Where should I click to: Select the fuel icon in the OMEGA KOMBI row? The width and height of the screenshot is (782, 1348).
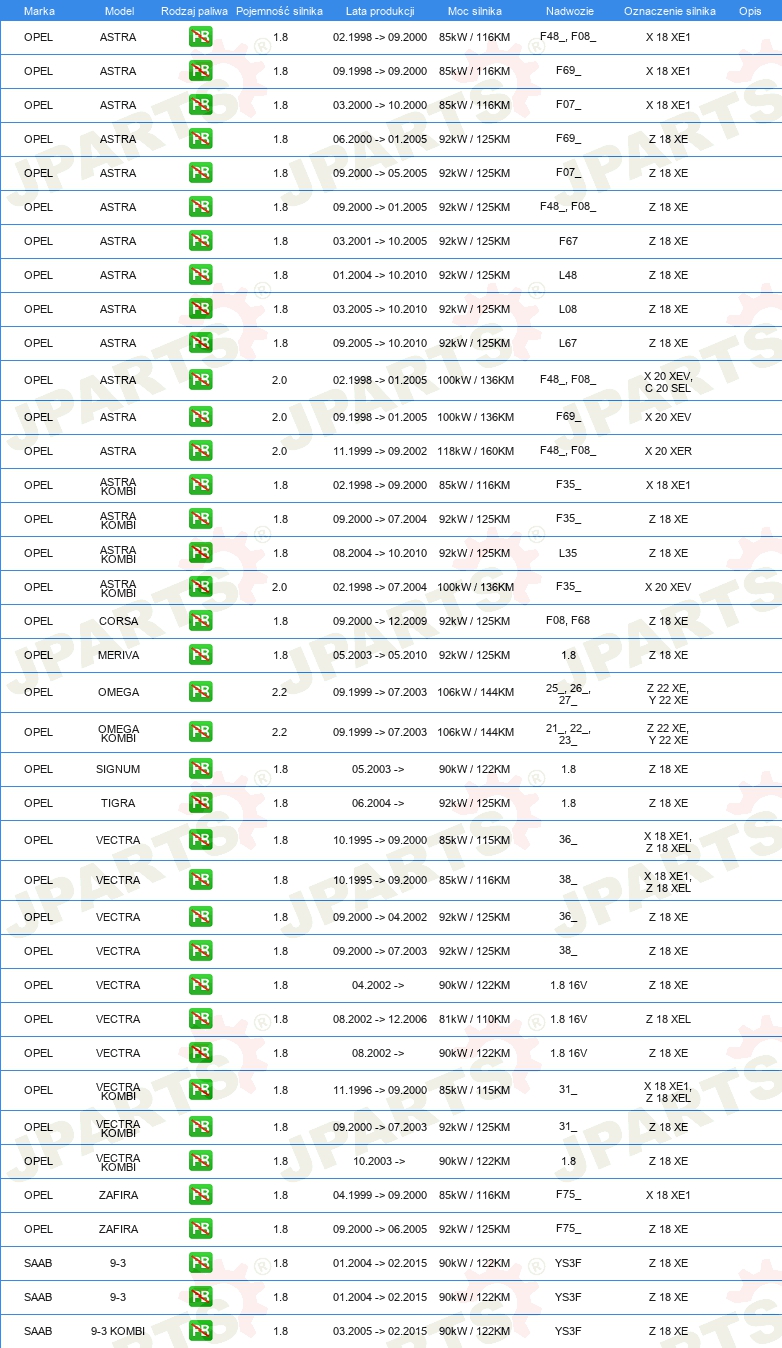pos(200,732)
